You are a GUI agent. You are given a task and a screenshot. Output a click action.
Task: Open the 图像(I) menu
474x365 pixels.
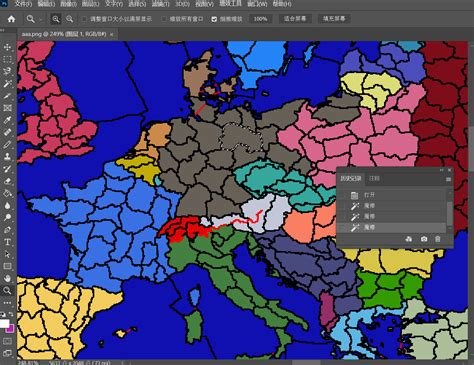(x=69, y=4)
